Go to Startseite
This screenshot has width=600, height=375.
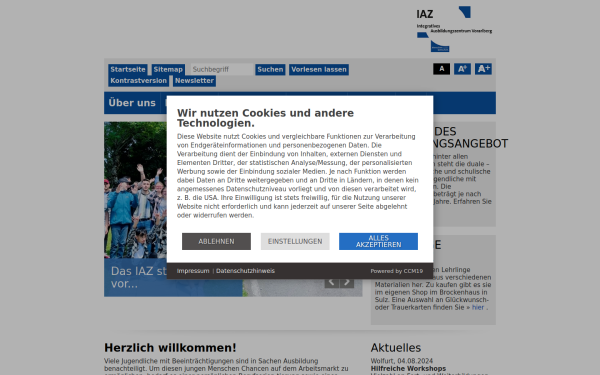click(x=128, y=70)
